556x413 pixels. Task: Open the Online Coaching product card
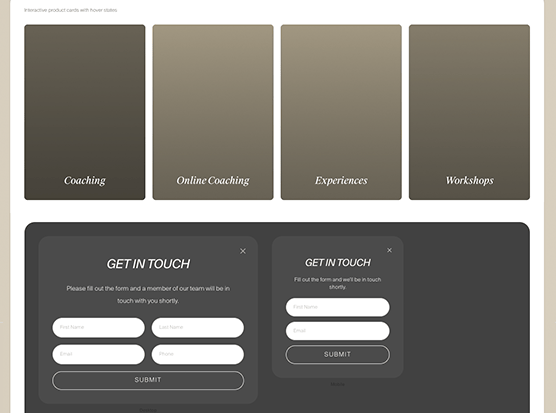pos(213,112)
